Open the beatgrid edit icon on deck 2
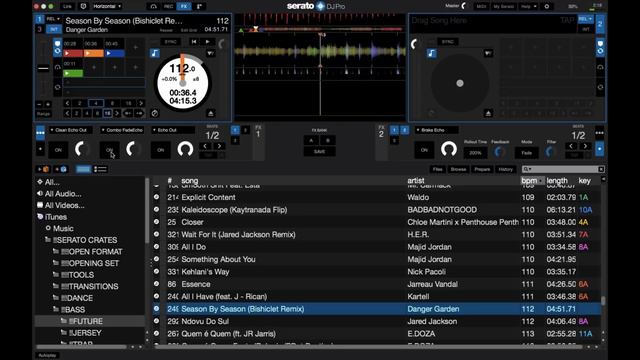The image size is (640, 360). pyautogui.click(x=488, y=53)
